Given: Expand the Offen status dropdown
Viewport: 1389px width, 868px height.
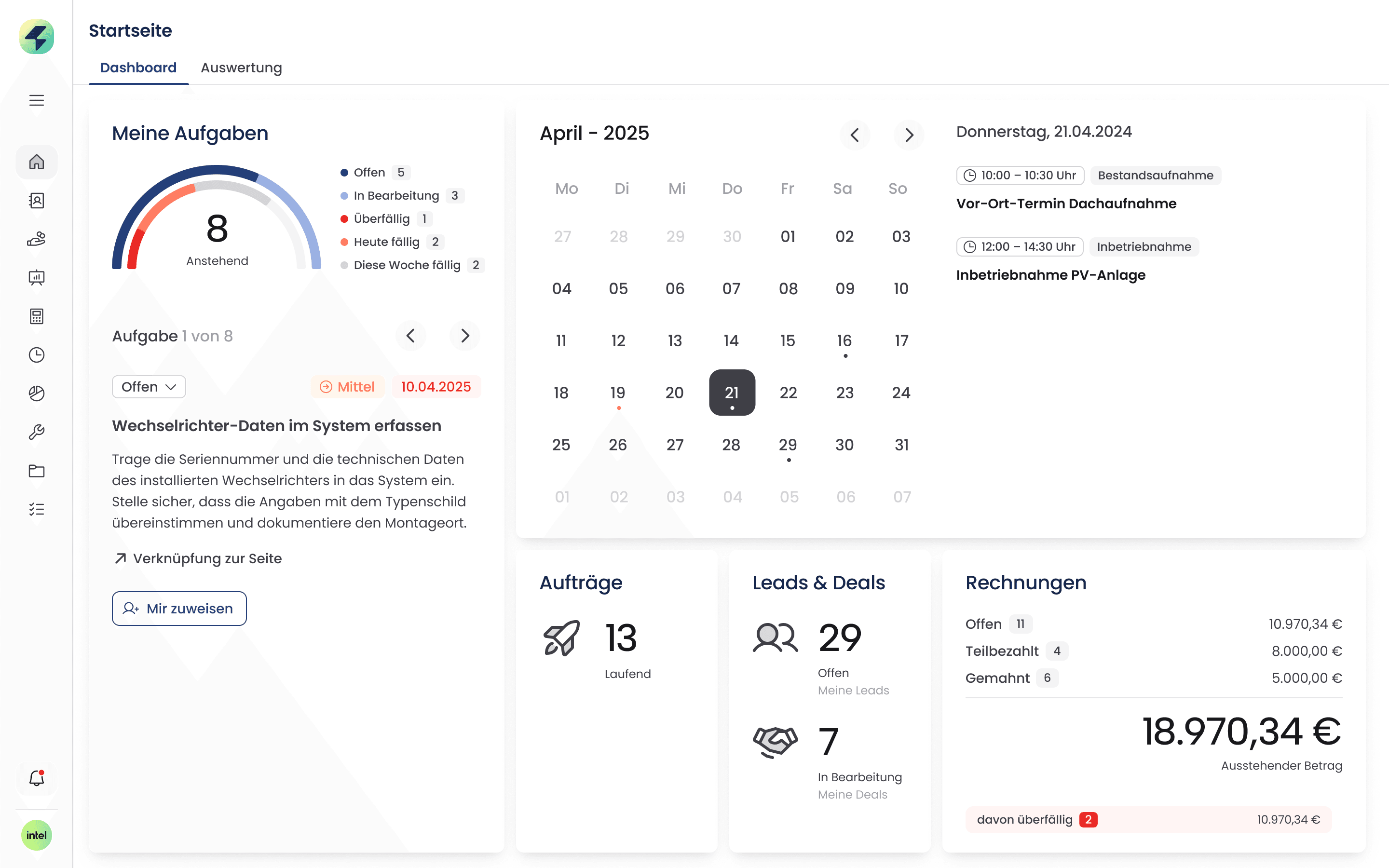Looking at the screenshot, I should [x=149, y=386].
